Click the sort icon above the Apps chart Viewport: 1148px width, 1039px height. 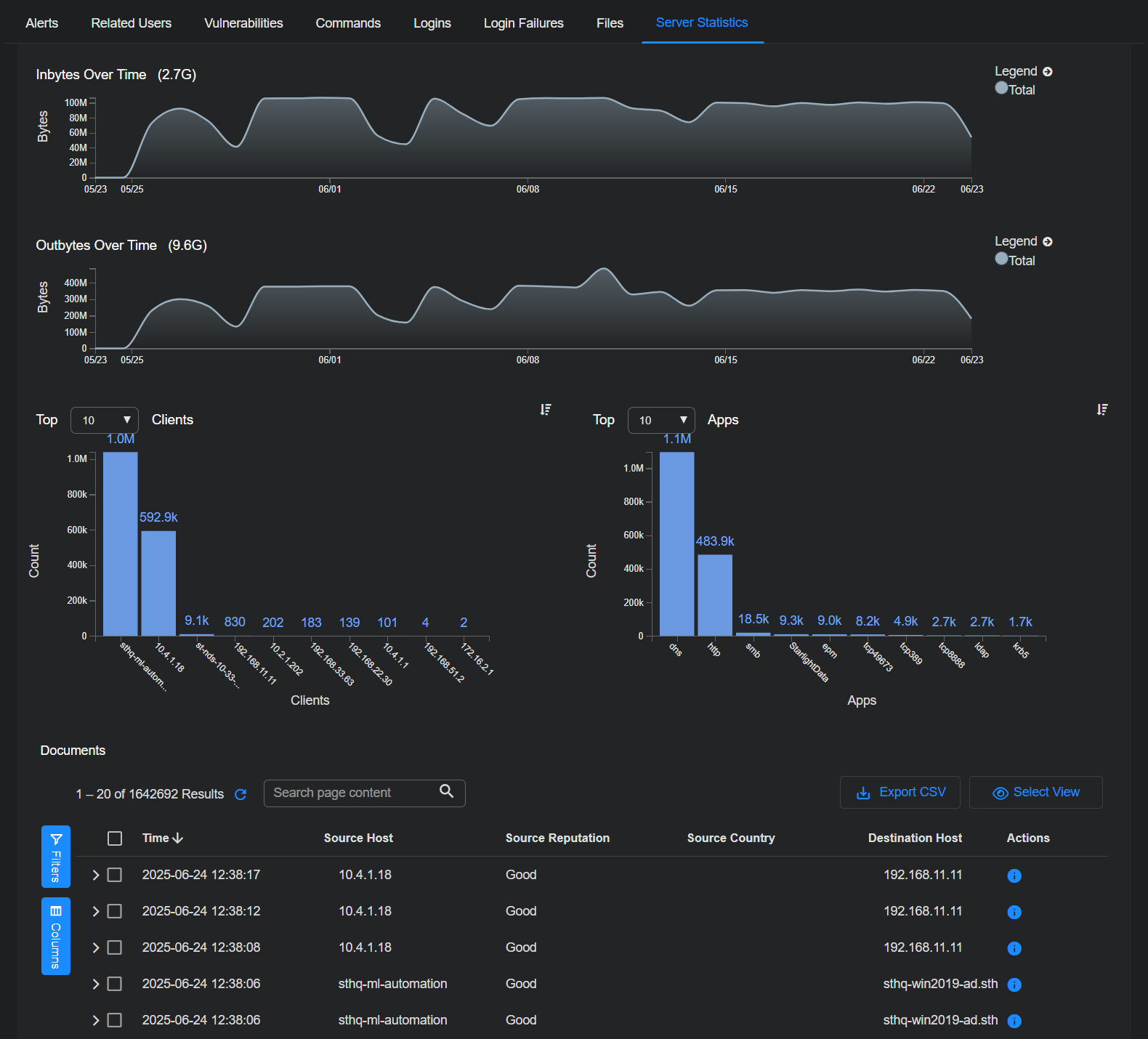coord(1102,410)
